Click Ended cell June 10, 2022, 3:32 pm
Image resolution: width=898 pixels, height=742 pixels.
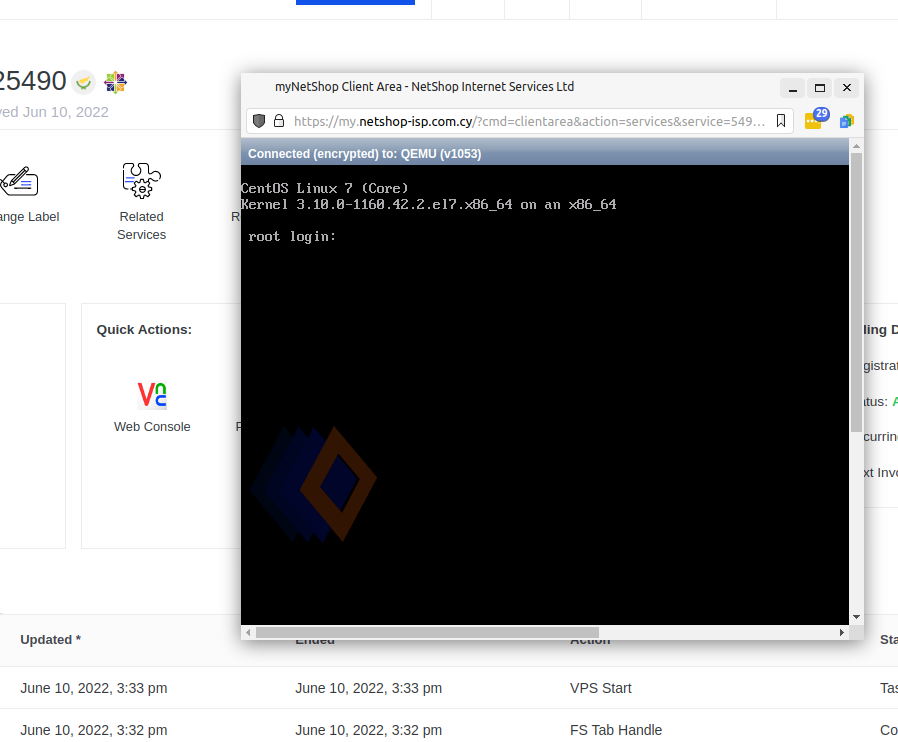tap(369, 731)
